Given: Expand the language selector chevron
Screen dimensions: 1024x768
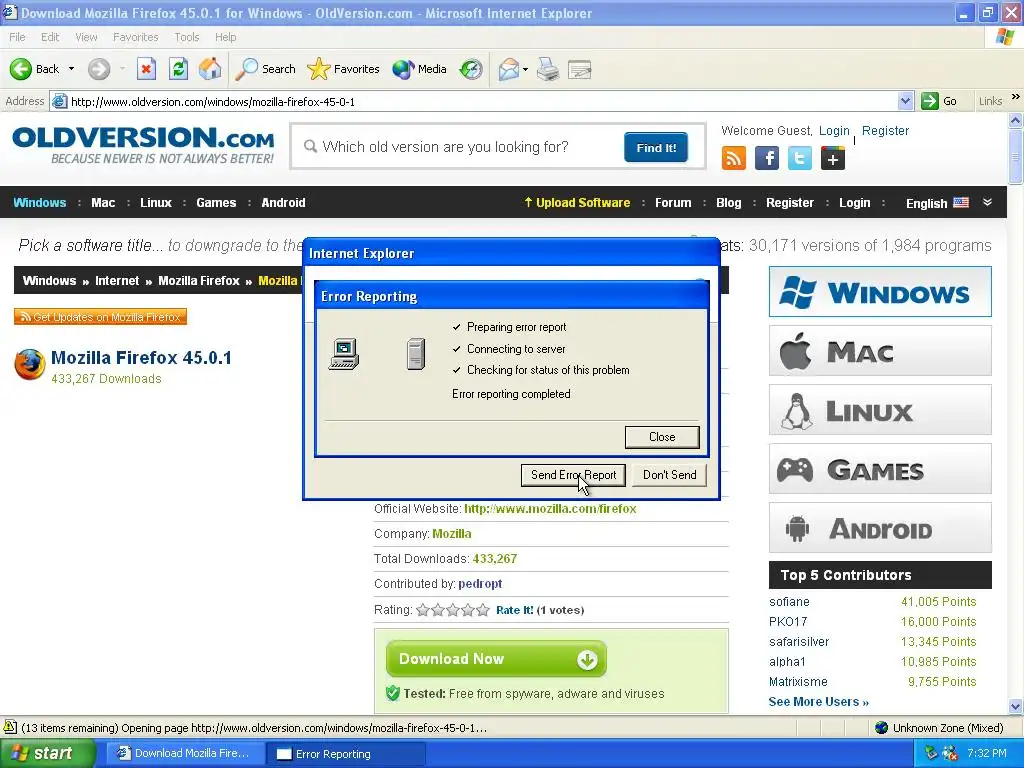Looking at the screenshot, I should (987, 202).
